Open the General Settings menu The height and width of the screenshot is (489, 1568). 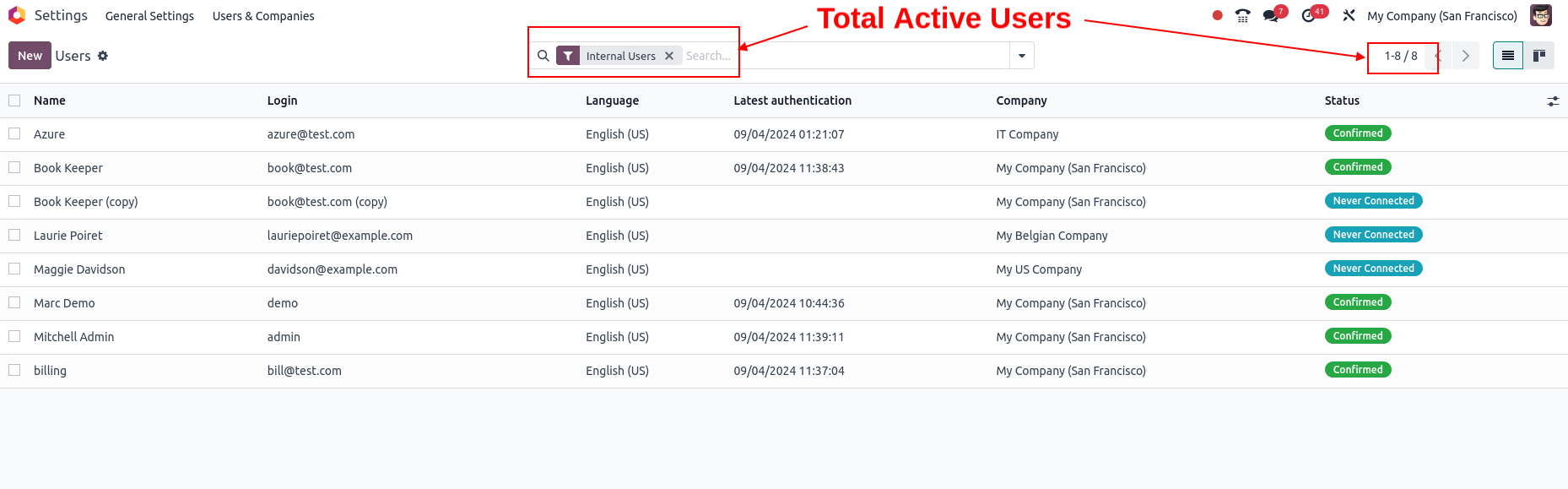pos(149,16)
